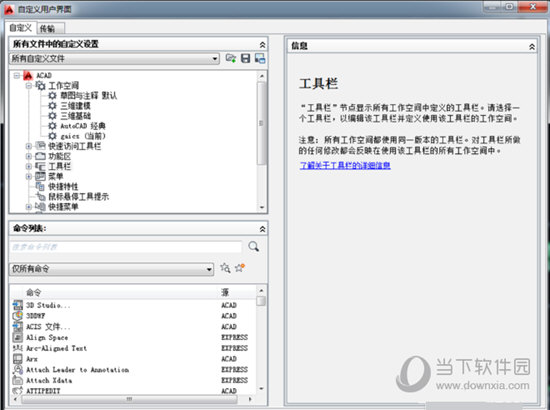Select the 快捷特性 tree item

point(63,187)
